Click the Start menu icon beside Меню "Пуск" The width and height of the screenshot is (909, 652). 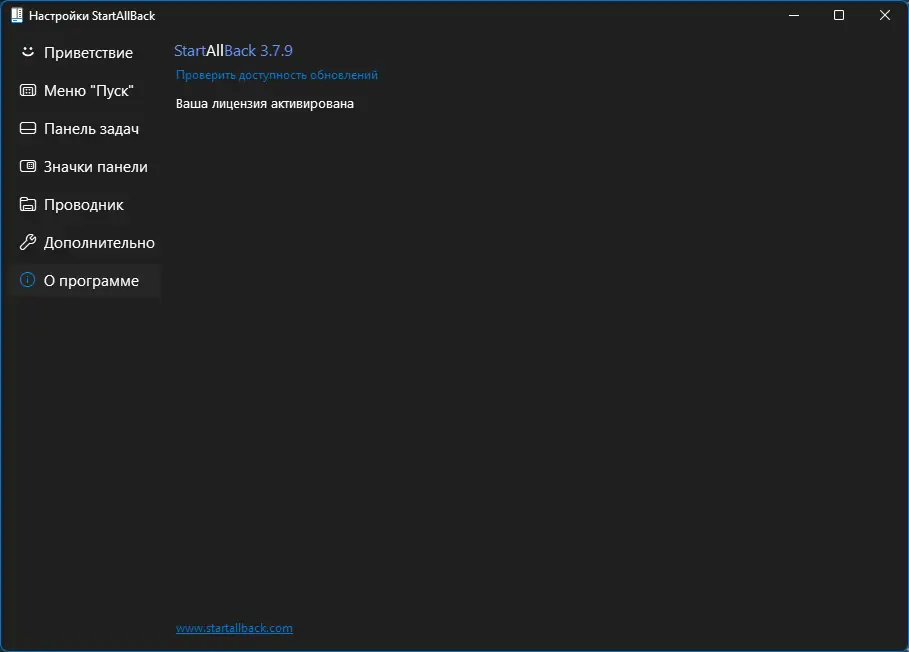point(28,90)
